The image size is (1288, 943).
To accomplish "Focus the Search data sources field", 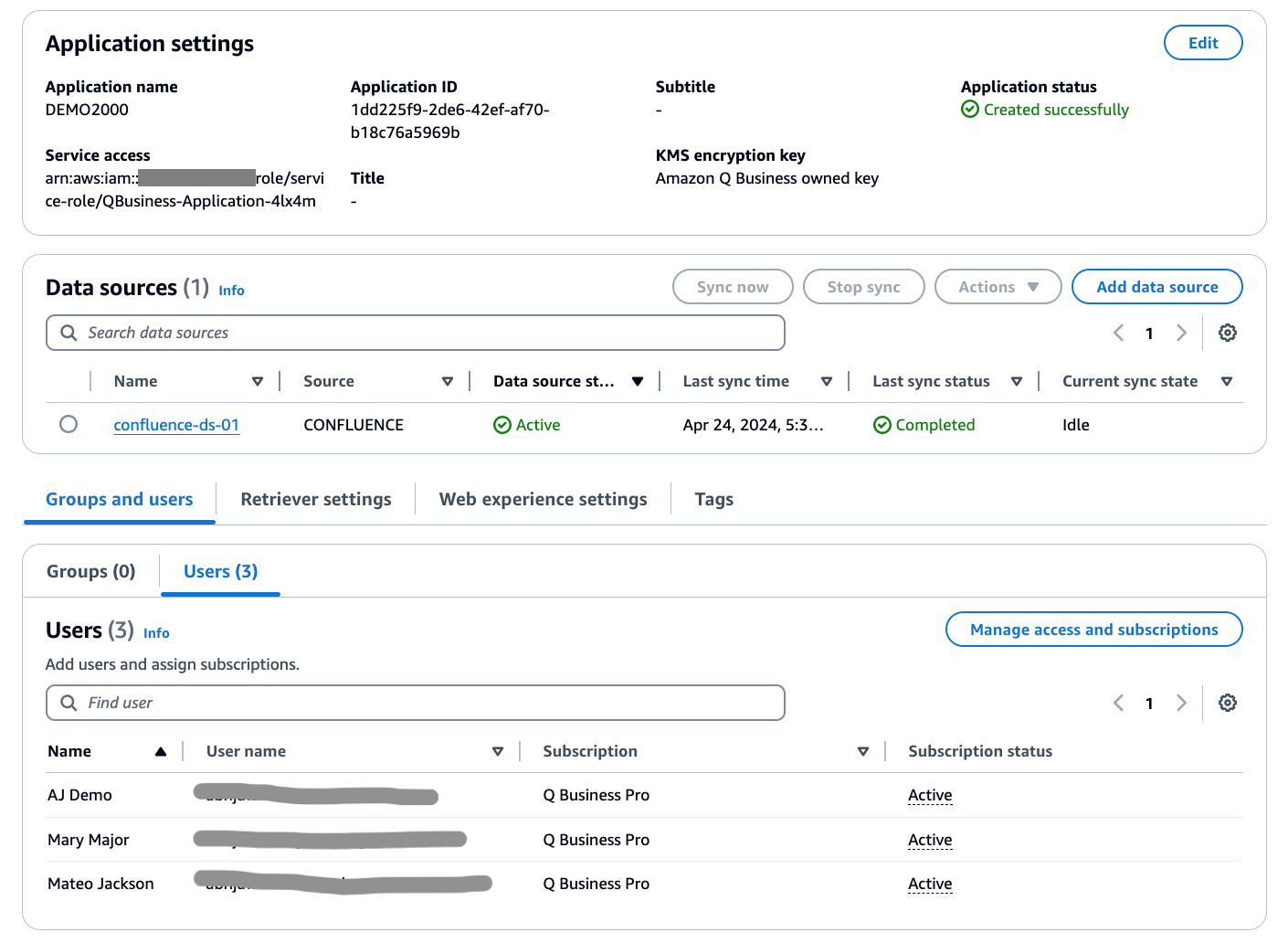I will pyautogui.click(x=416, y=333).
